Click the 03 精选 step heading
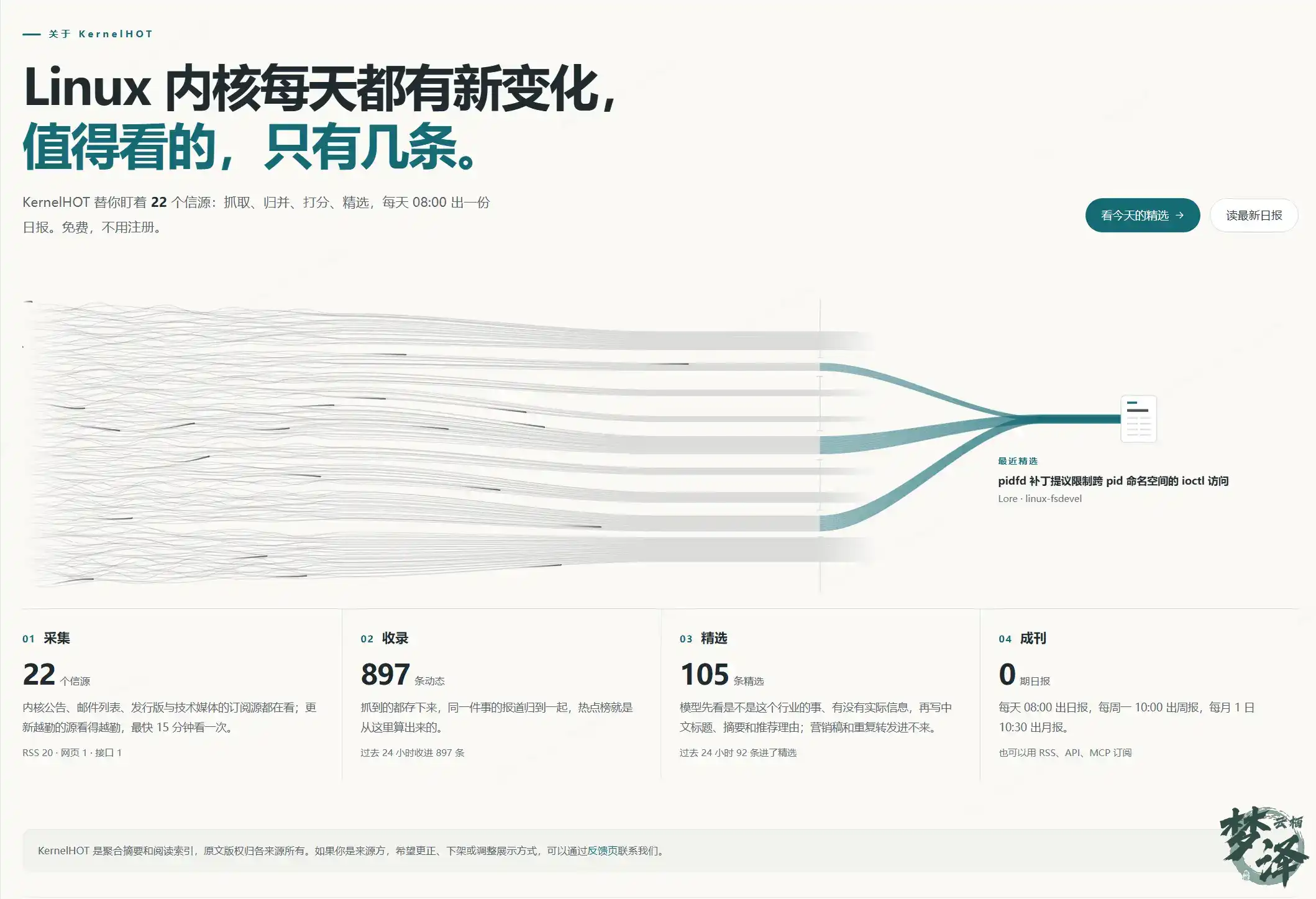Viewport: 1316px width, 899px height. click(x=703, y=638)
